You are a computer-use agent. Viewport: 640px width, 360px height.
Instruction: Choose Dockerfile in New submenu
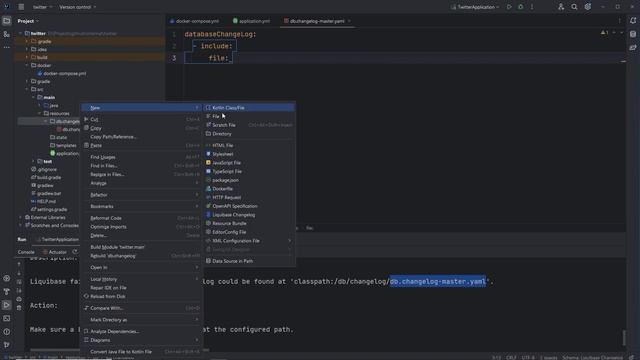click(x=249, y=189)
